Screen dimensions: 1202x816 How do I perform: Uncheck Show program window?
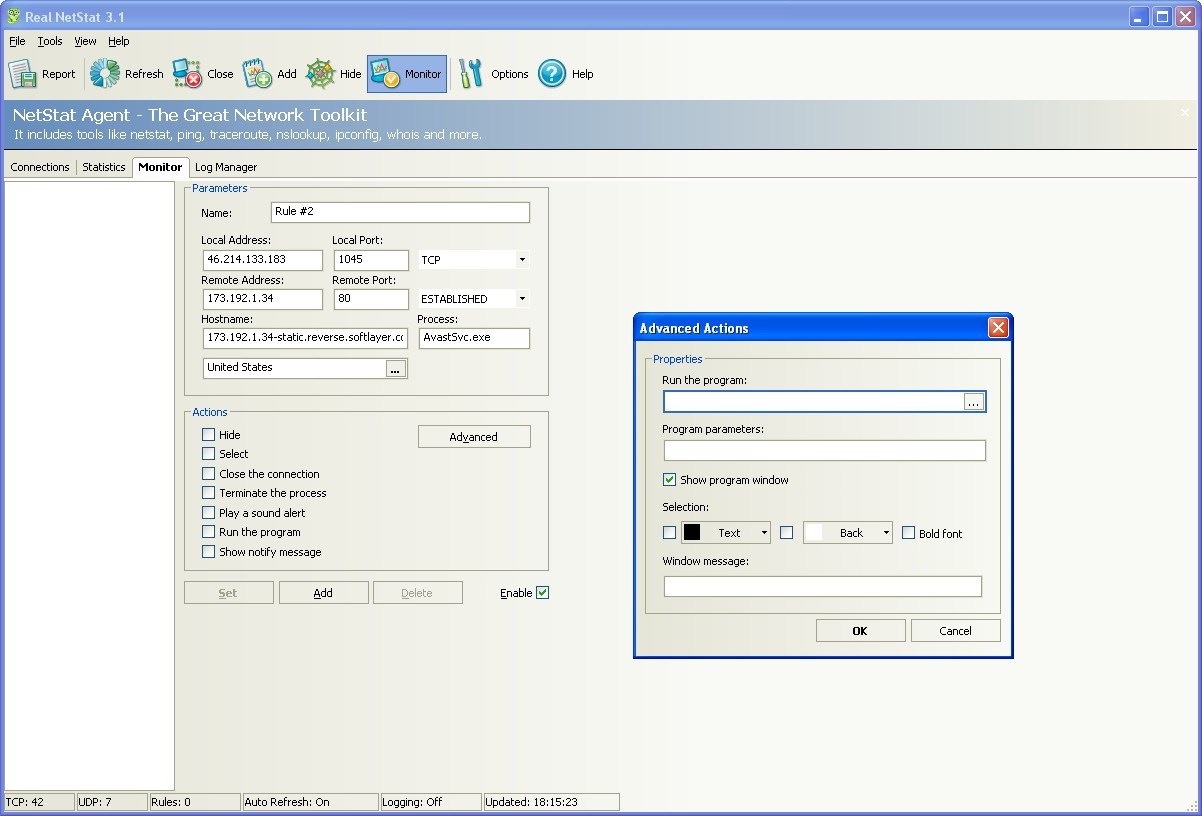(670, 479)
